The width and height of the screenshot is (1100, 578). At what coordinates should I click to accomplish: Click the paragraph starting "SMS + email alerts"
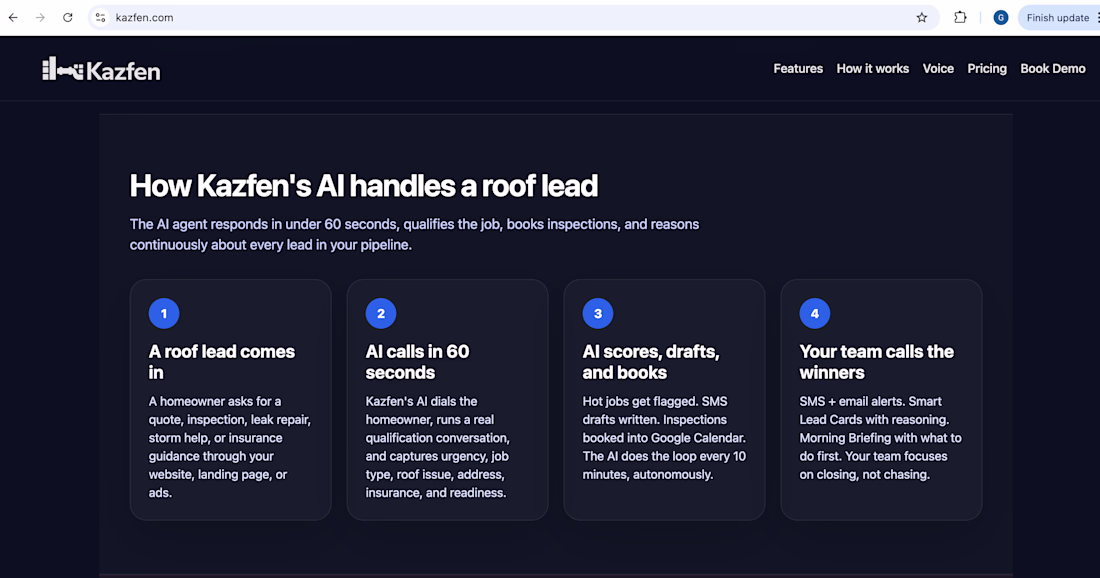pos(880,438)
